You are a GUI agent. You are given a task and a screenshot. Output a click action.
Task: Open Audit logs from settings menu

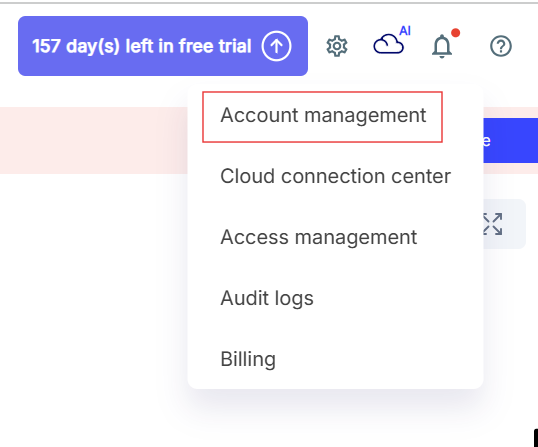[x=267, y=298]
